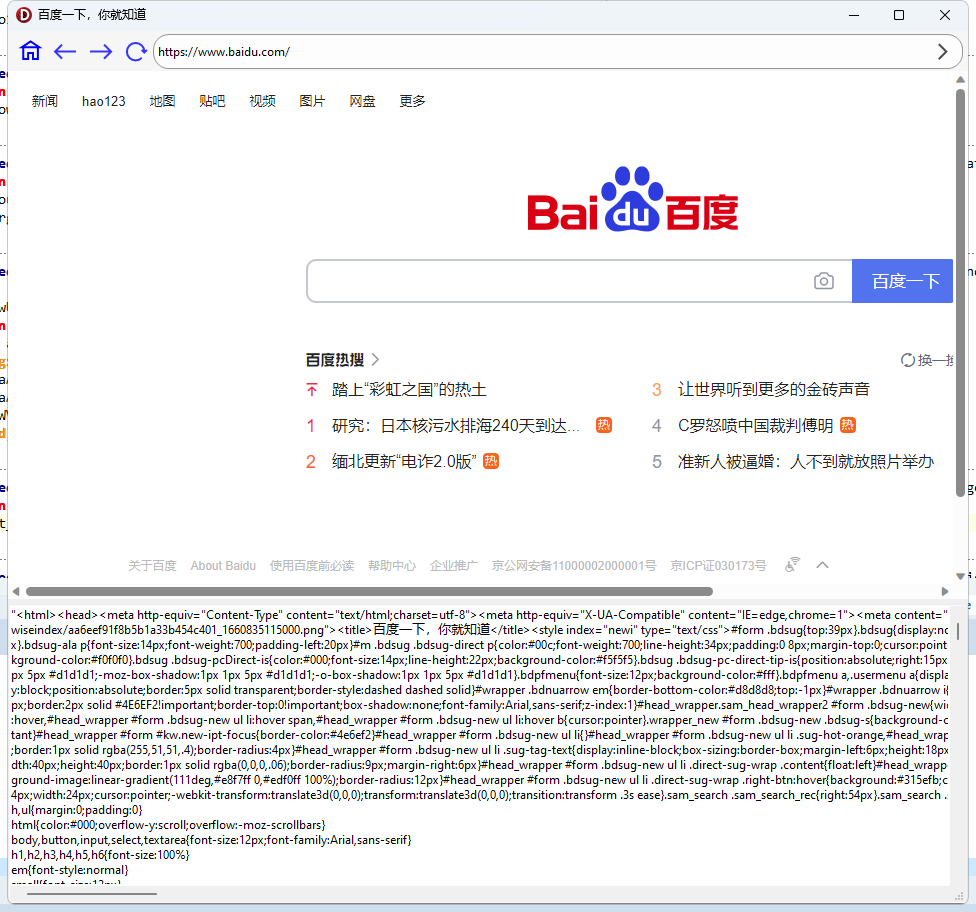Viewport: 976px width, 912px height.
Task: Click the camera icon to search by image
Action: point(823,281)
